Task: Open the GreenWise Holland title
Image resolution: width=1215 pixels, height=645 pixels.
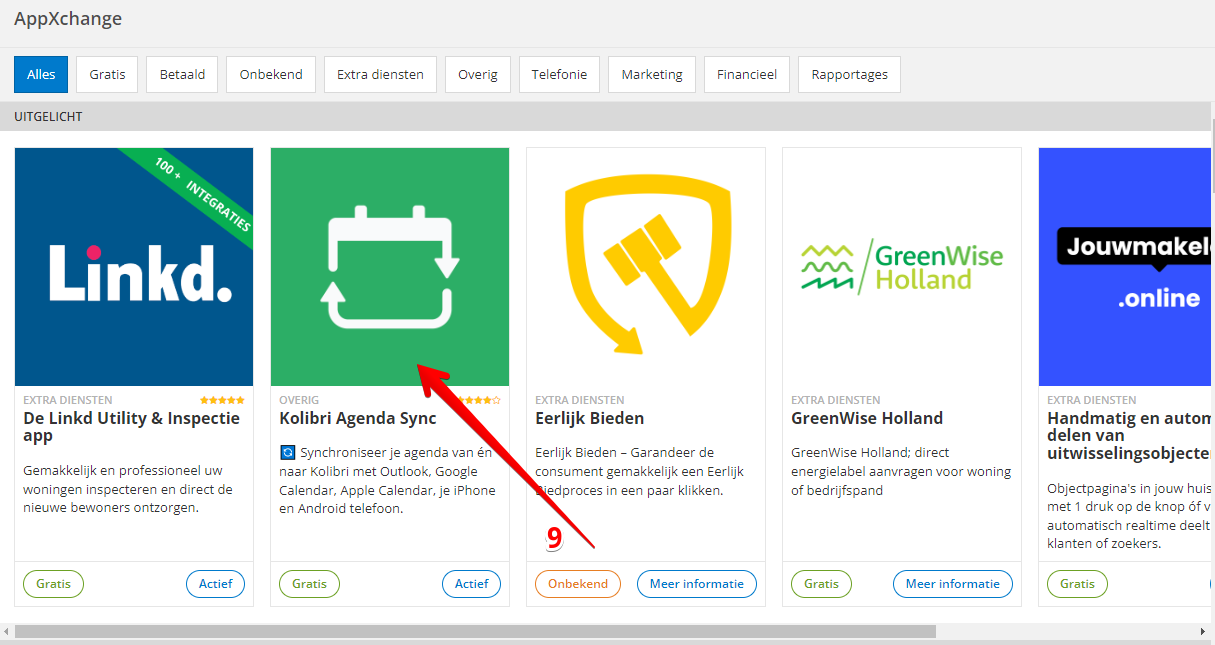Action: click(867, 418)
